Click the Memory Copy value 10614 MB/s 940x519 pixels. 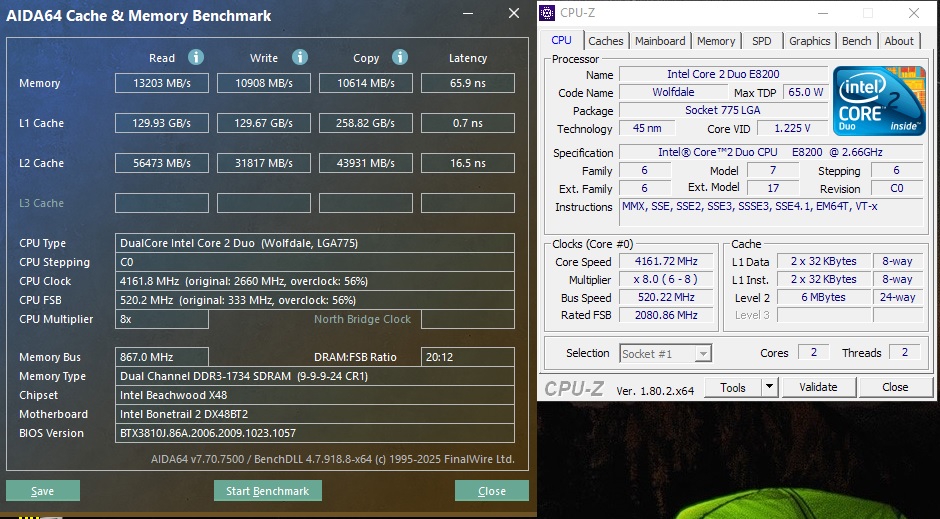[366, 83]
